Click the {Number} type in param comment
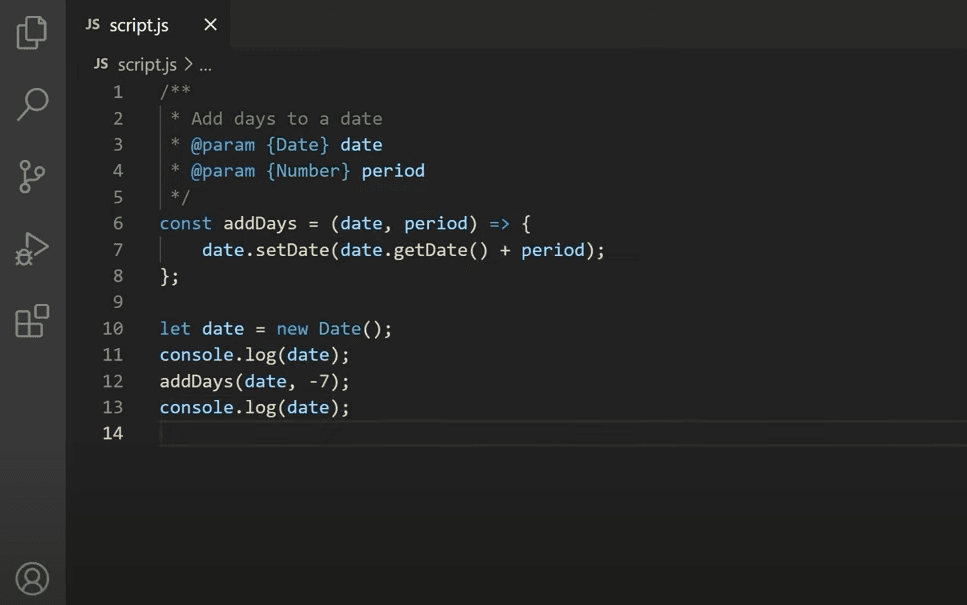This screenshot has width=967, height=605. pyautogui.click(x=308, y=171)
